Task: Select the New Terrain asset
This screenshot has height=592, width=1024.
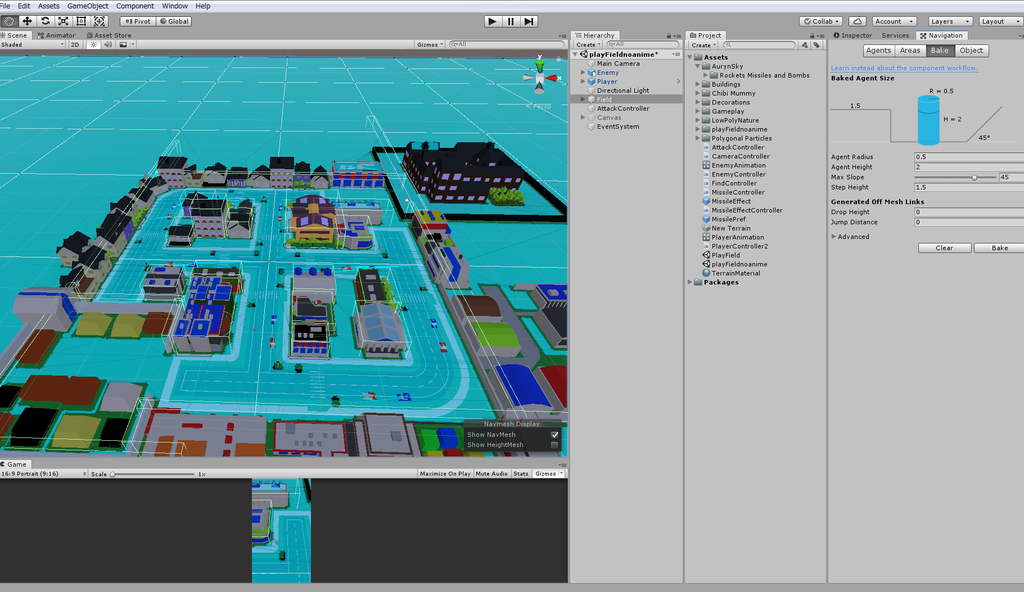Action: click(x=731, y=229)
